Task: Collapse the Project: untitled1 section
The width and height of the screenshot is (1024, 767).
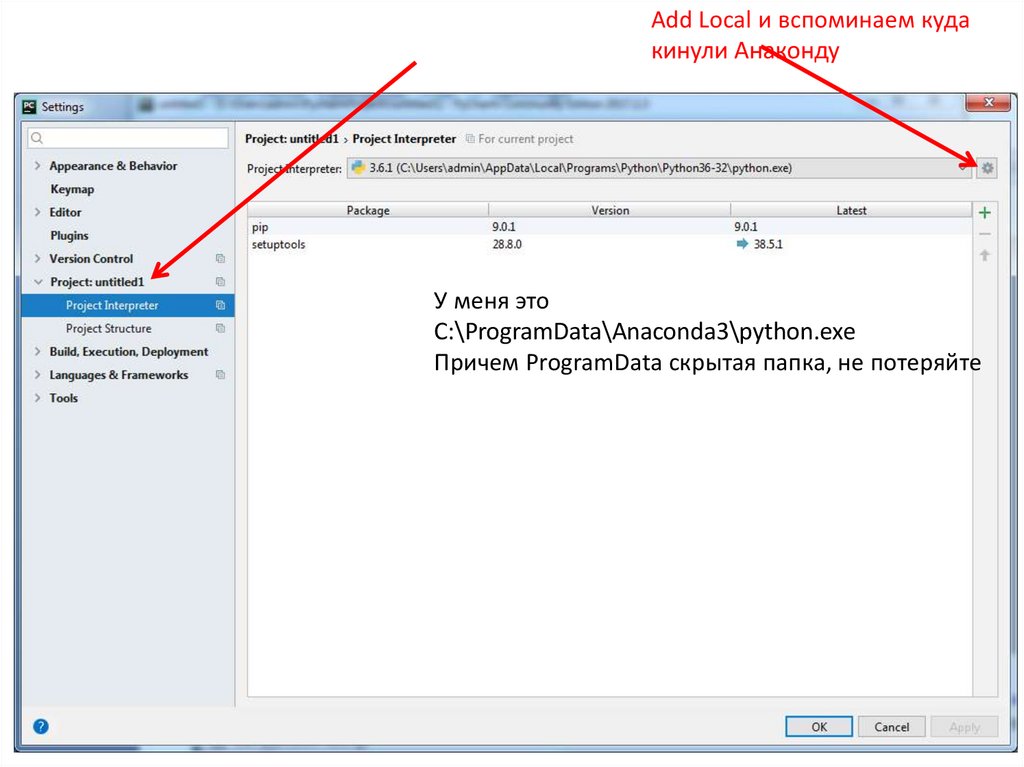Action: 37,282
